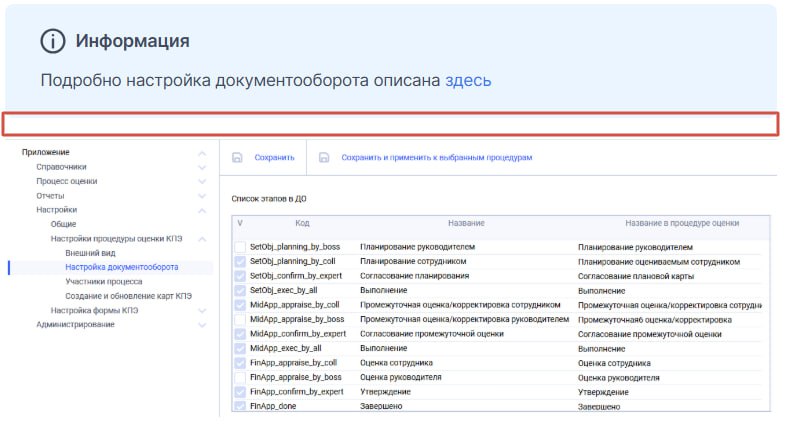Click the Сохранить floppy disk icon

click(x=237, y=158)
